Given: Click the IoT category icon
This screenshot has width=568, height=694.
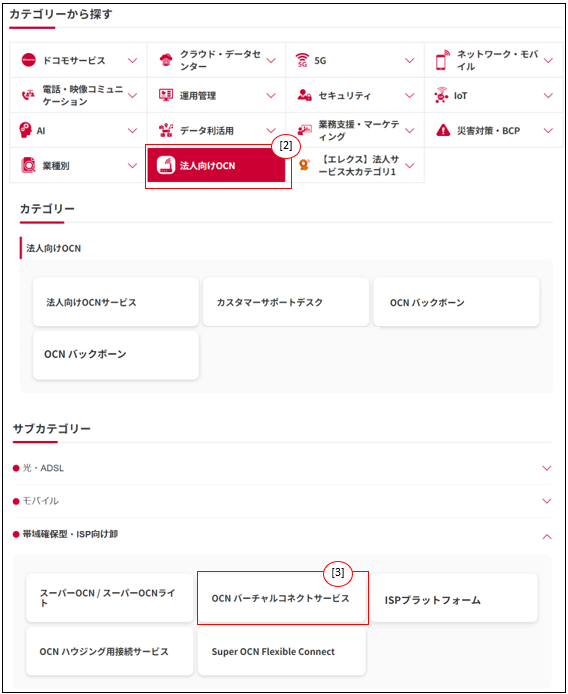Looking at the screenshot, I should pyautogui.click(x=441, y=95).
